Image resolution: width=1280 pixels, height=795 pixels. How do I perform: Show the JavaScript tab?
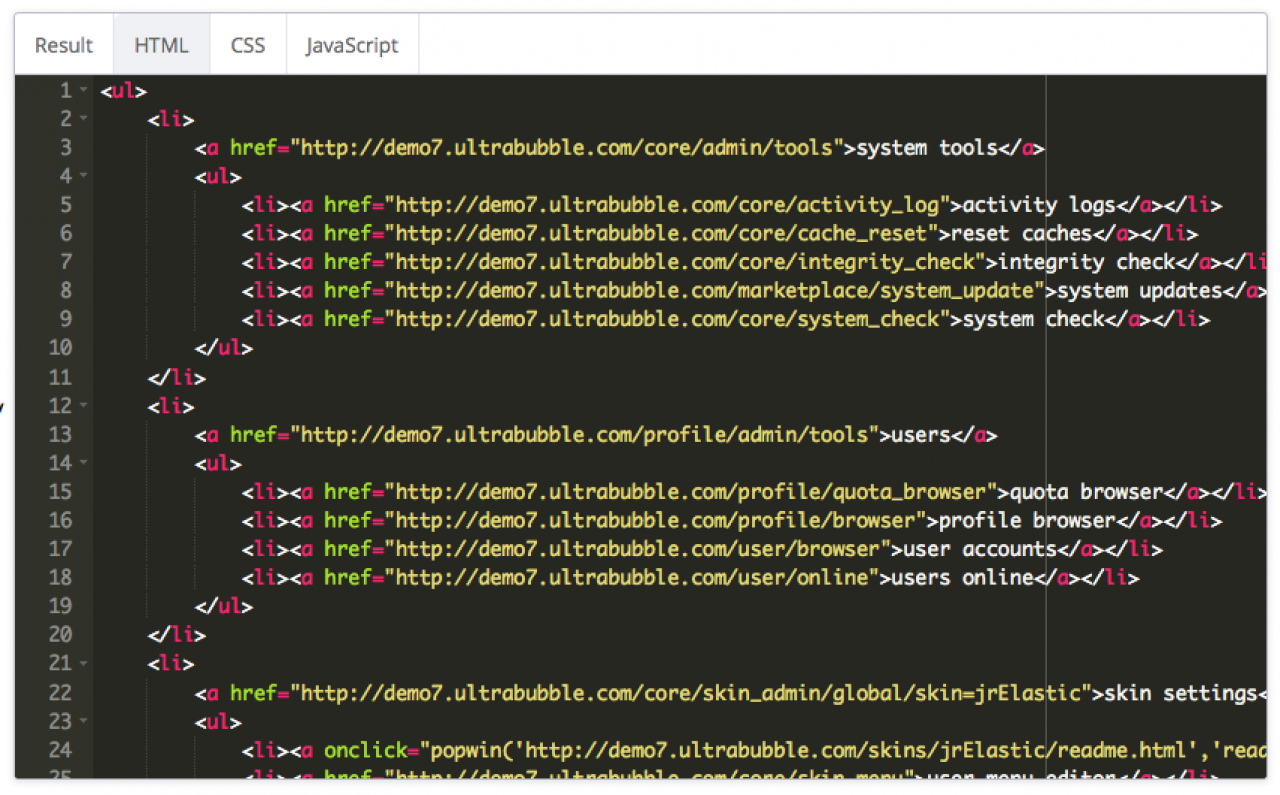point(352,46)
